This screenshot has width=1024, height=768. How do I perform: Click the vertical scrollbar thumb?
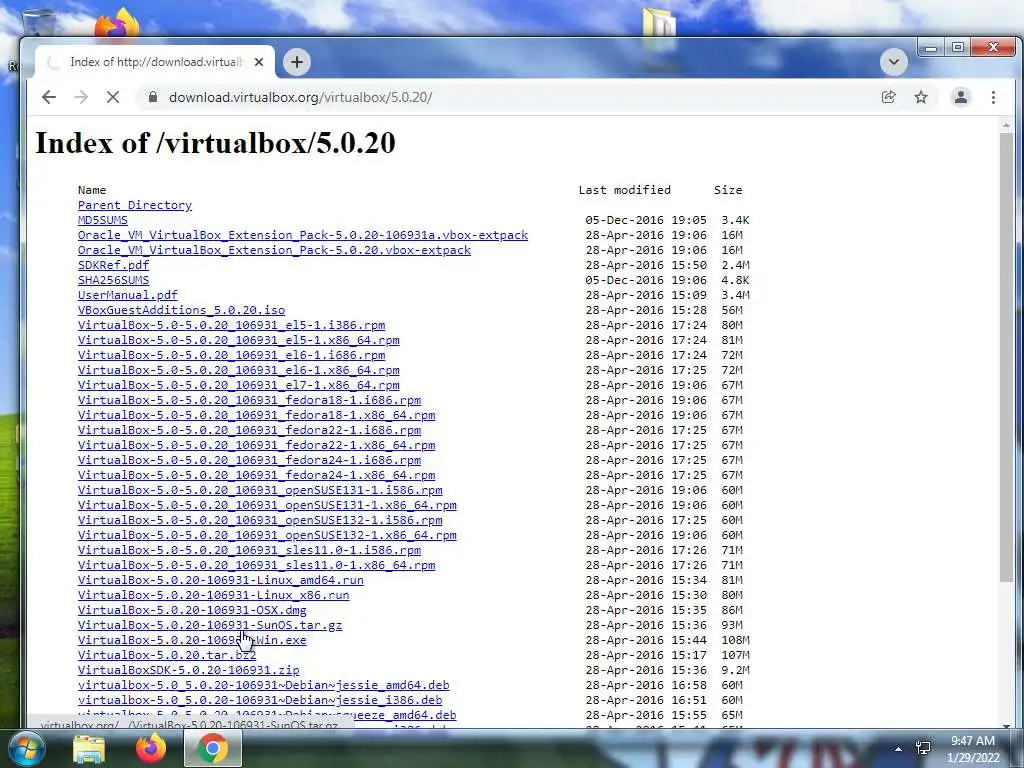[x=1006, y=357]
